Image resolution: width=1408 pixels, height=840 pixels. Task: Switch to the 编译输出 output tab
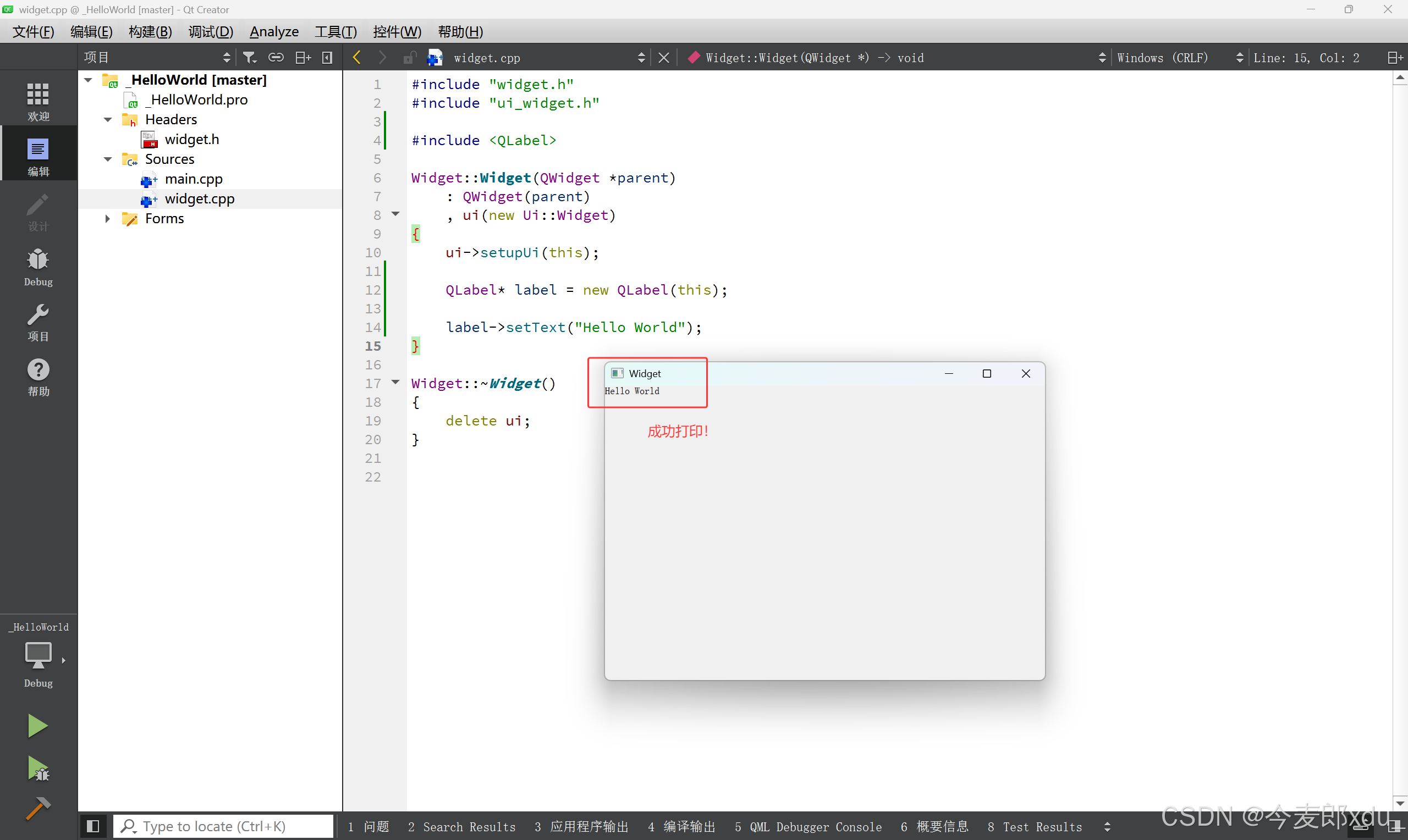coord(681,826)
